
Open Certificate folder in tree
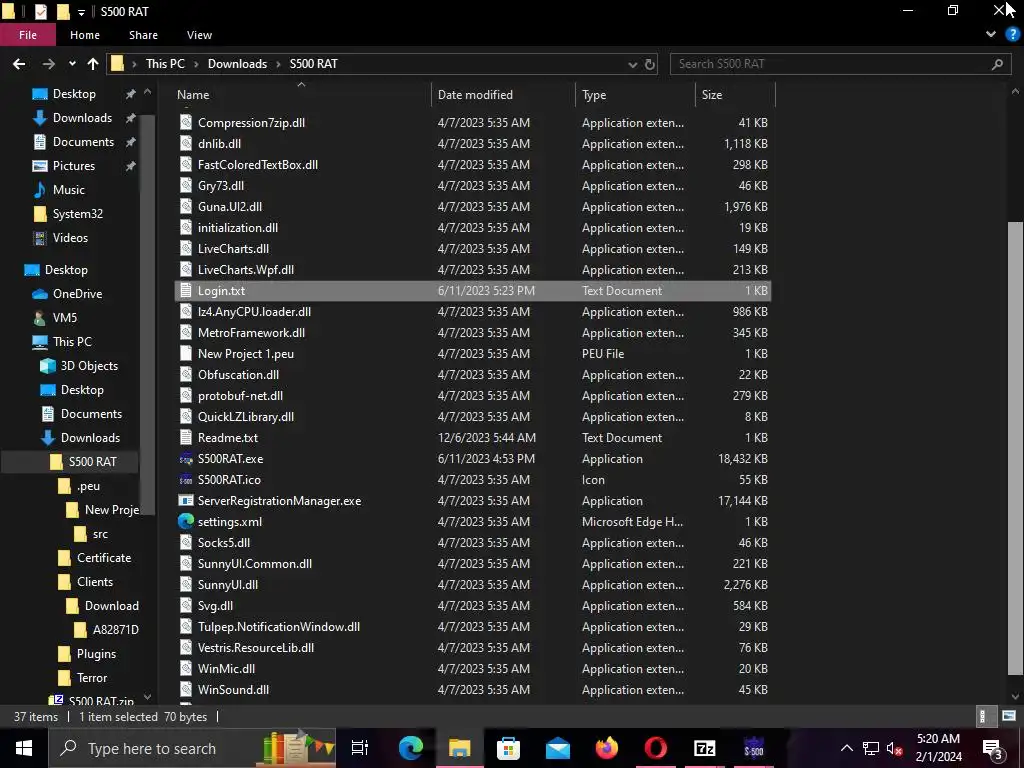click(104, 558)
